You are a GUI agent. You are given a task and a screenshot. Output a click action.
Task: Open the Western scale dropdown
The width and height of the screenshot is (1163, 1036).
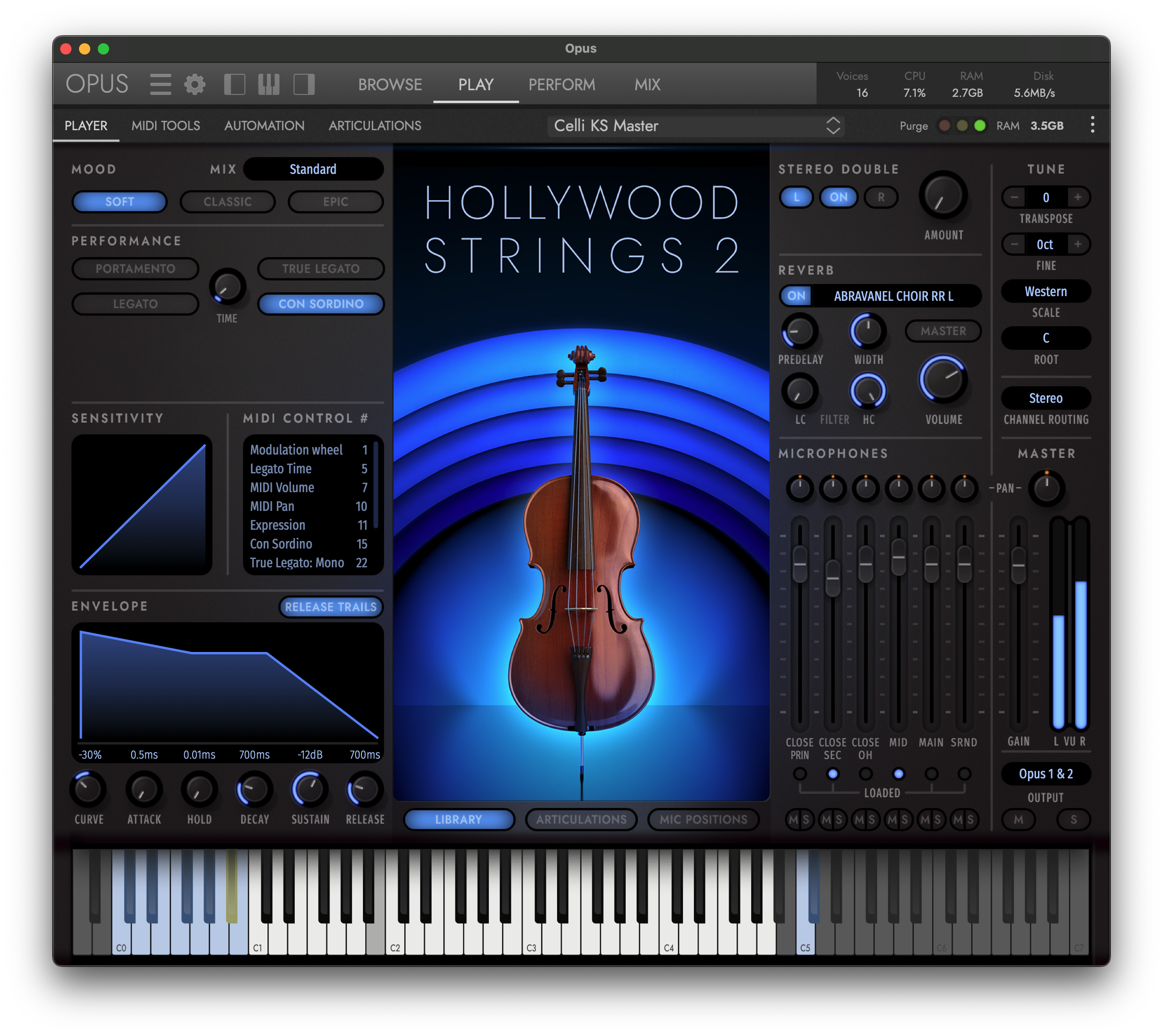click(1046, 291)
